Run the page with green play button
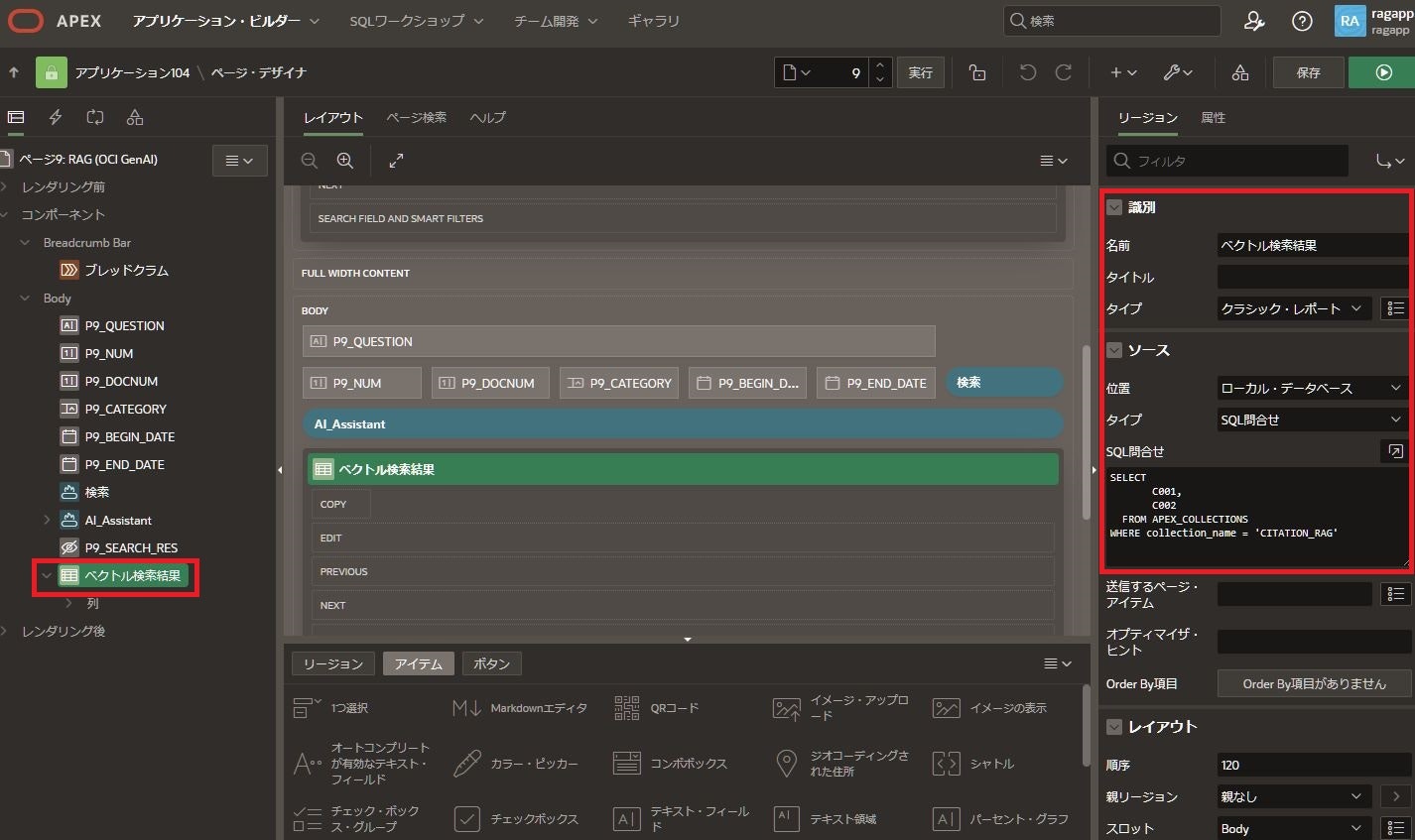This screenshot has width=1415, height=840. [1383, 72]
